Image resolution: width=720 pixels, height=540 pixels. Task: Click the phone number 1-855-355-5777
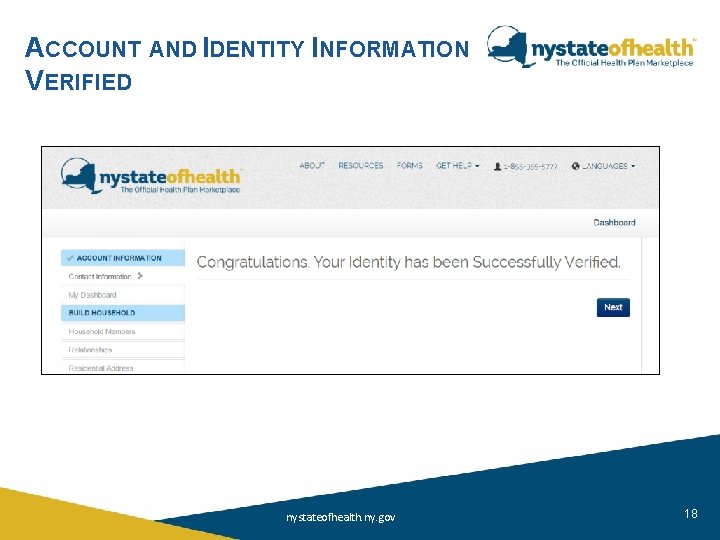[x=530, y=167]
